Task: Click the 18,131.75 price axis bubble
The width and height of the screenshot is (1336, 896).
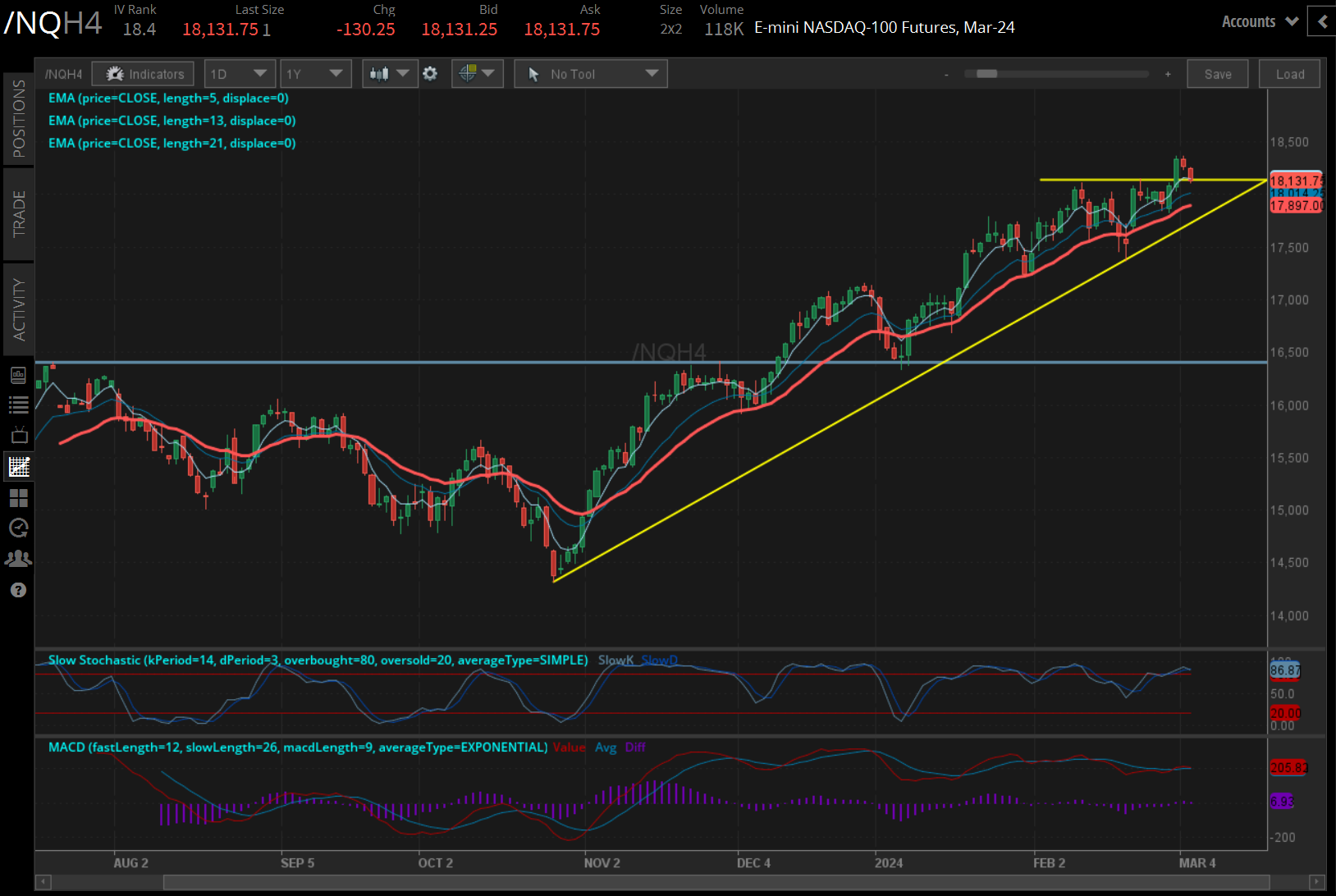Action: click(1297, 181)
